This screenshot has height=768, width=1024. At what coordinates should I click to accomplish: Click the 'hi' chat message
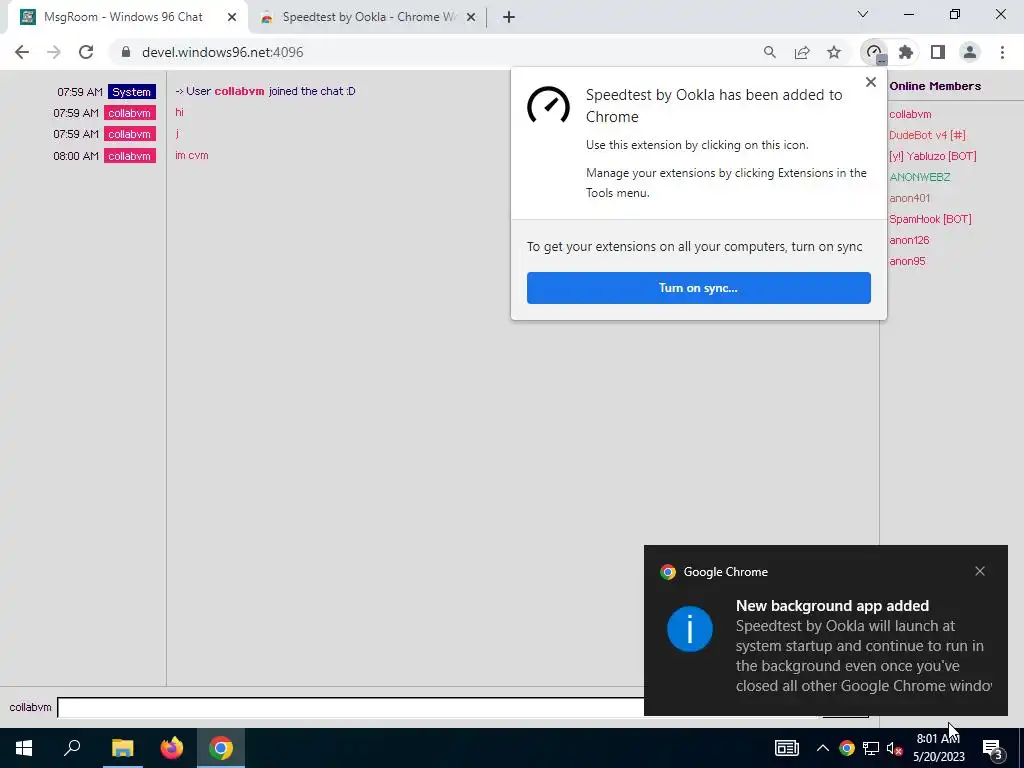[179, 112]
